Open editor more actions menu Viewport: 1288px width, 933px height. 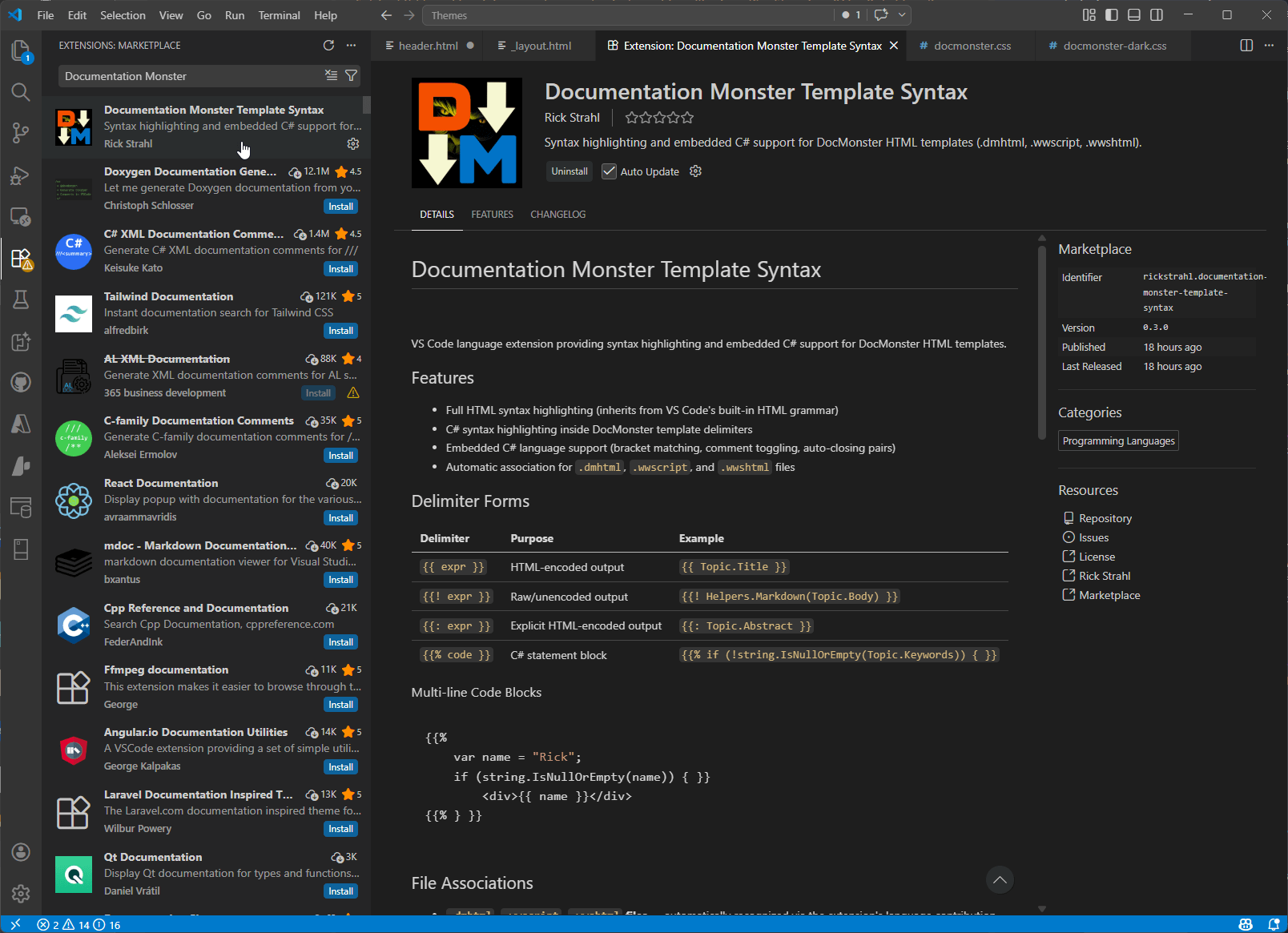pos(1269,46)
